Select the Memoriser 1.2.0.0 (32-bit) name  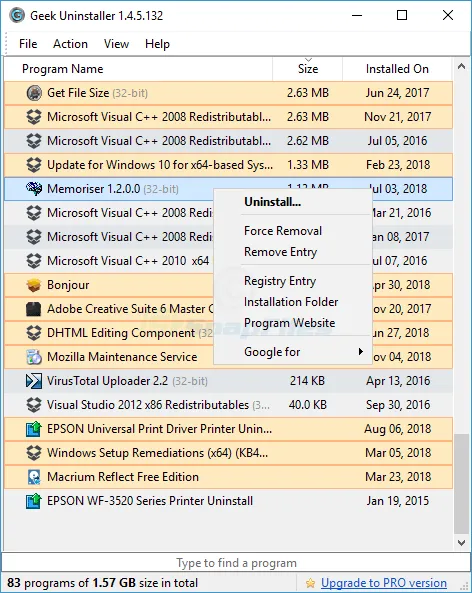pos(113,189)
